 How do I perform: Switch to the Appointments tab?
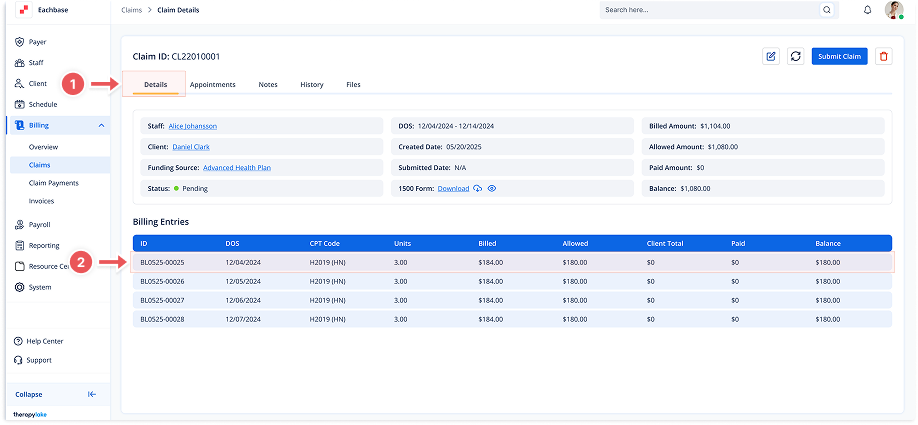coord(212,85)
